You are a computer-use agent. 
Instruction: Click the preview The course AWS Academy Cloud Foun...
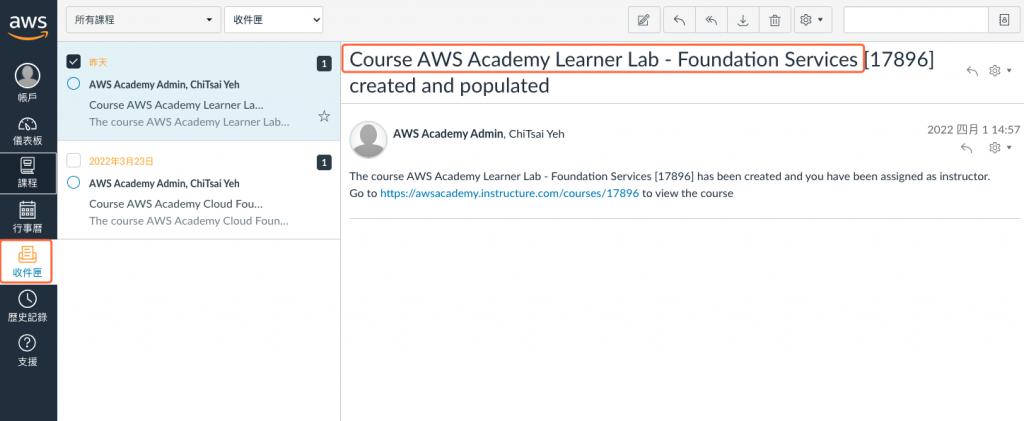pos(189,221)
